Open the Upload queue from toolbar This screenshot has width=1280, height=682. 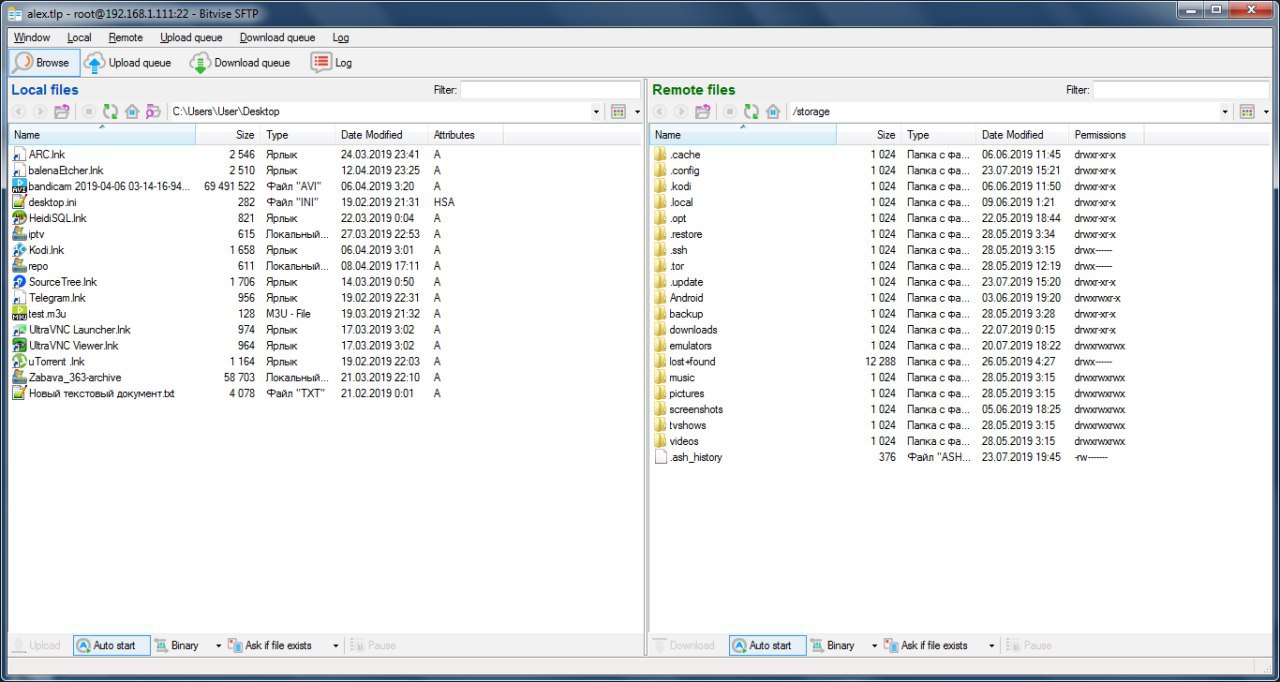128,62
